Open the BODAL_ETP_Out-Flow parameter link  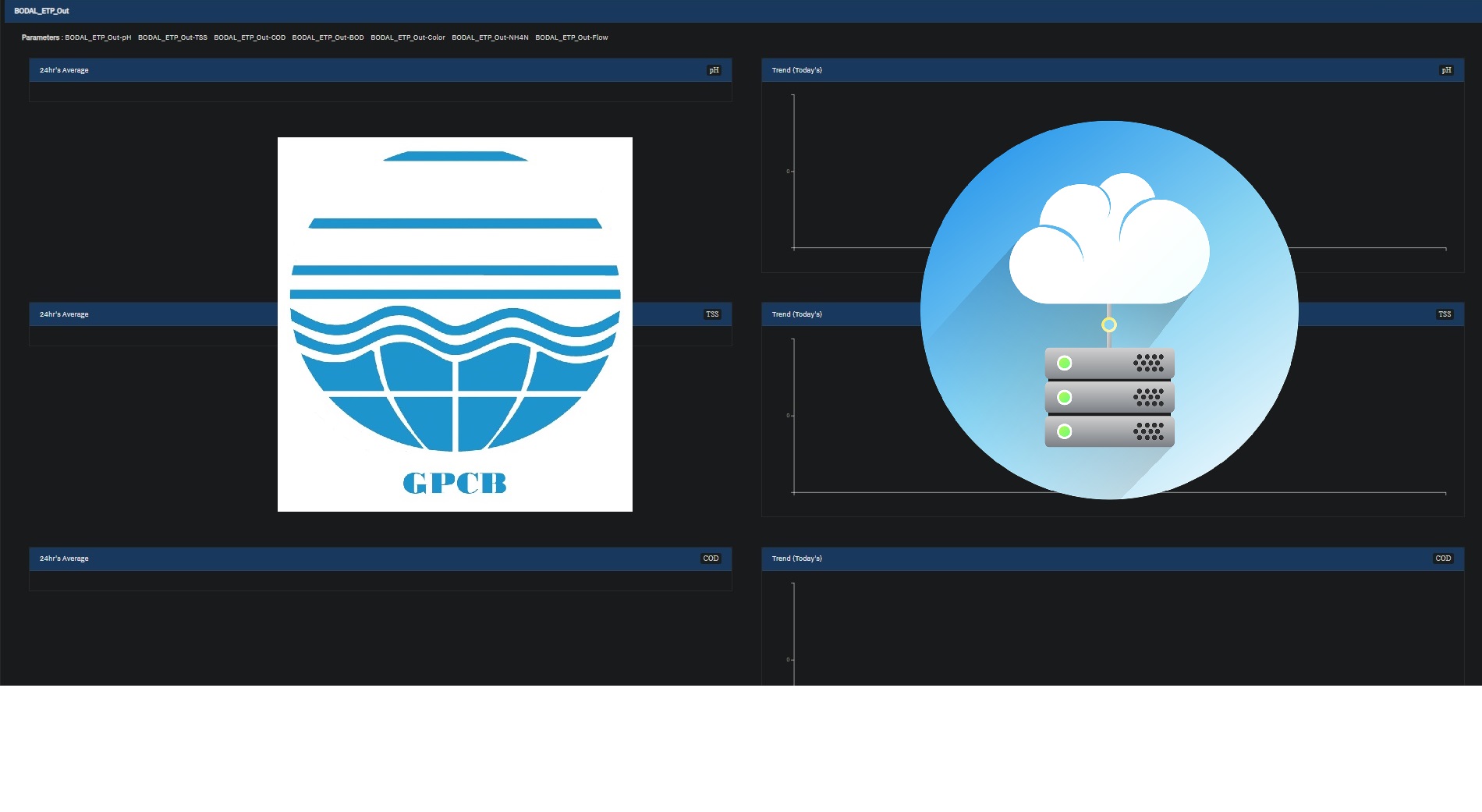(572, 37)
